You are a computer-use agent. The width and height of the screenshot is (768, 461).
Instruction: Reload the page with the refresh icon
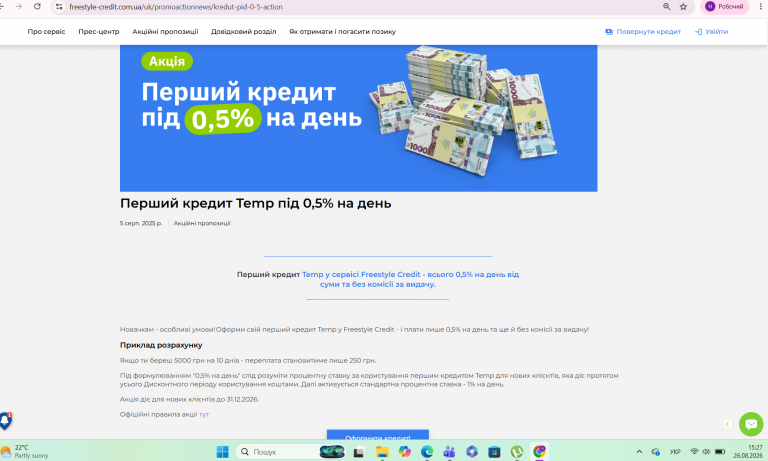37,6
